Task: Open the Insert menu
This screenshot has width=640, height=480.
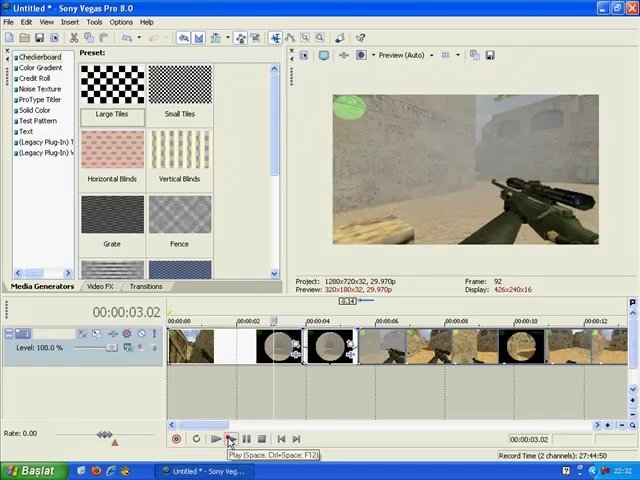Action: (x=70, y=22)
